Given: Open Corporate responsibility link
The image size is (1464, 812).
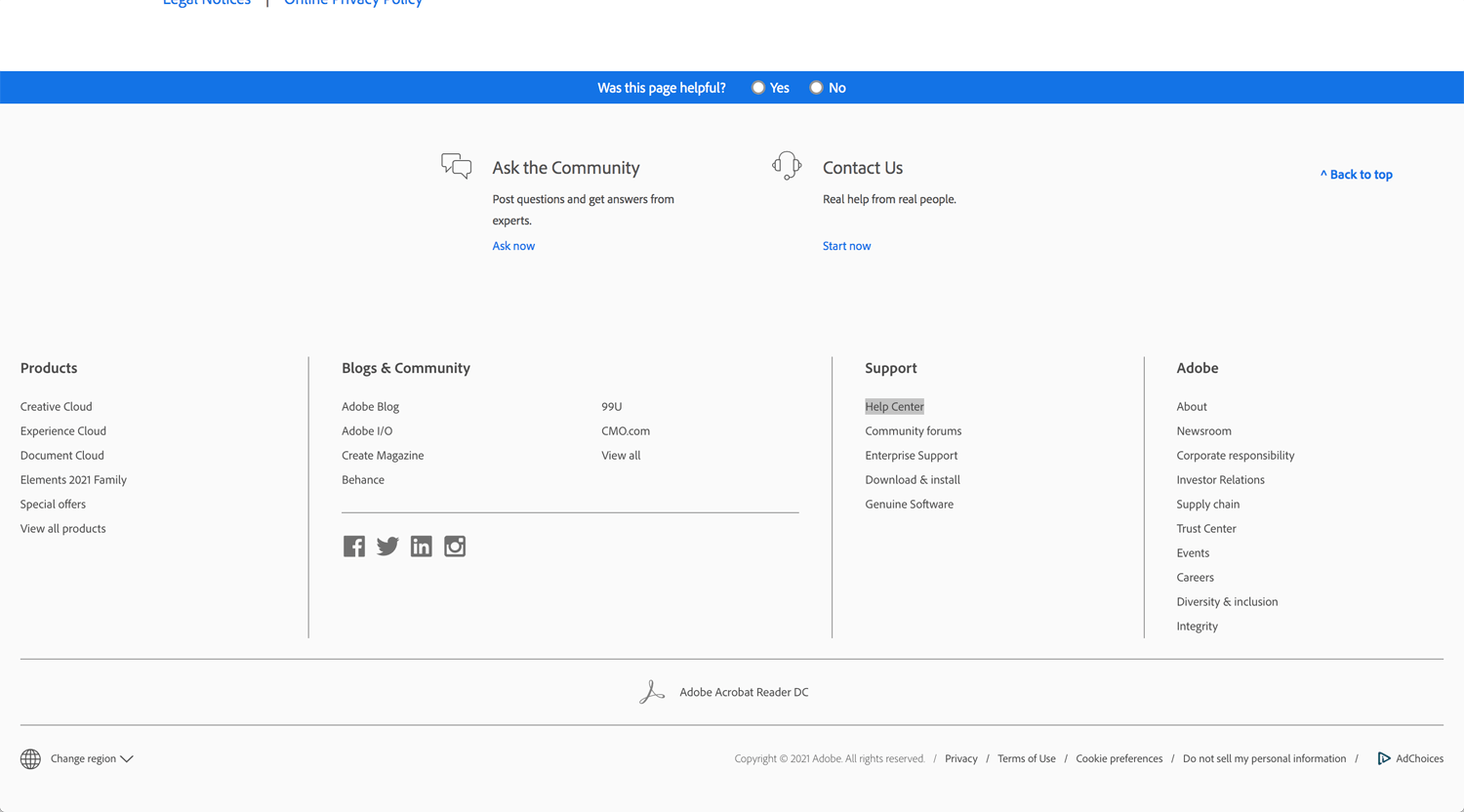Looking at the screenshot, I should tap(1236, 456).
